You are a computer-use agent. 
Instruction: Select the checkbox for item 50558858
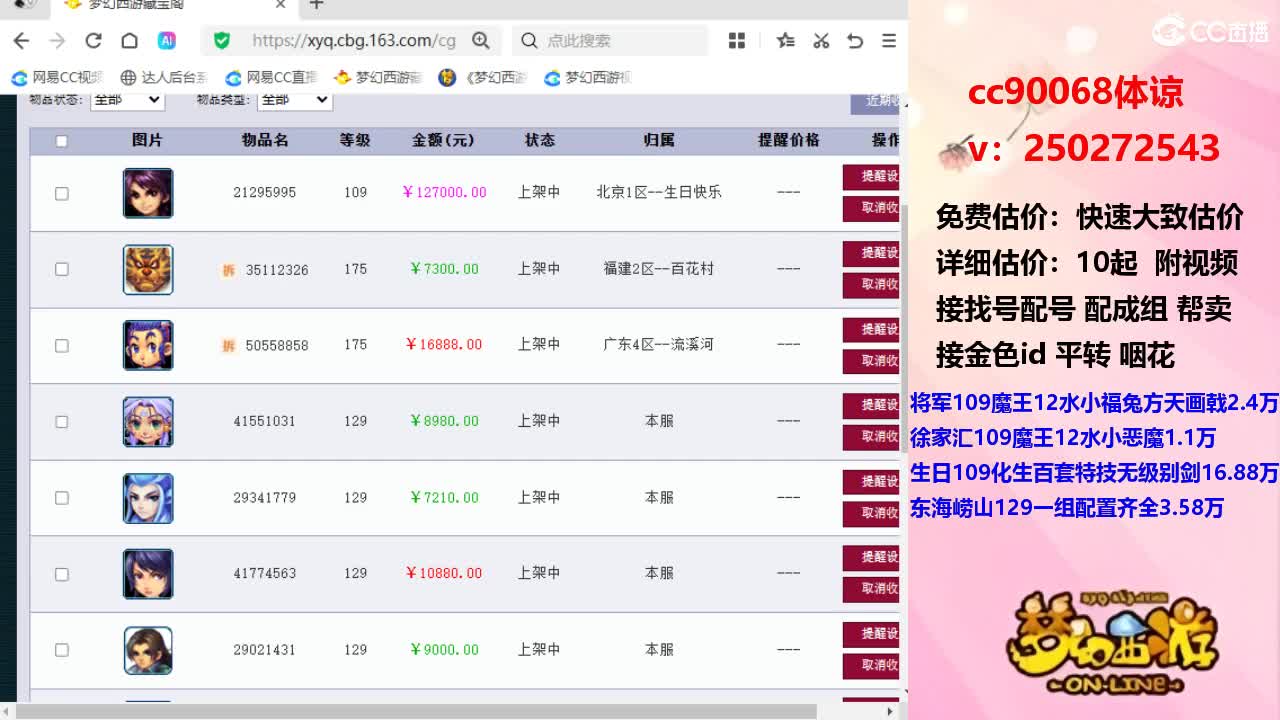(x=61, y=345)
